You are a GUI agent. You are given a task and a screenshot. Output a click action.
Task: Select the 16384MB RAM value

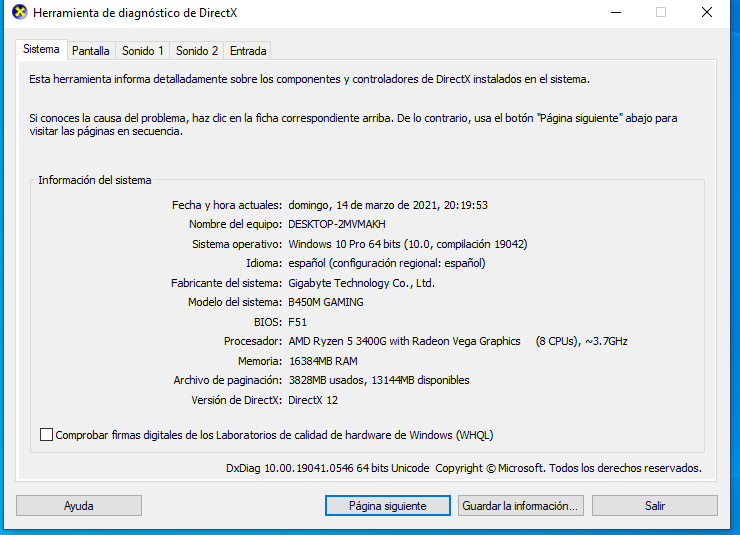coord(323,361)
